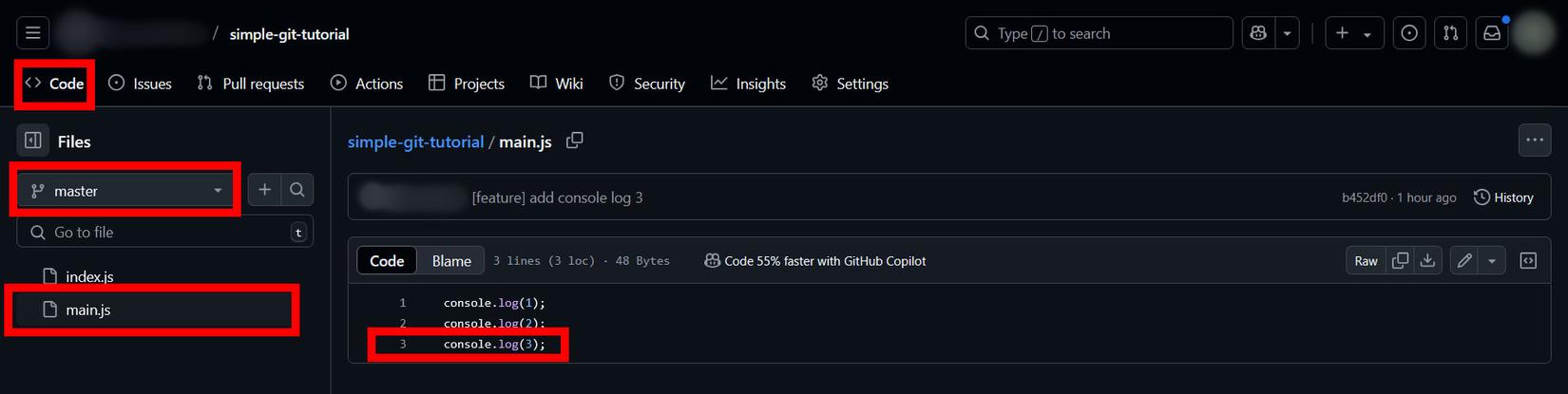Switch to the Settings tab
The width and height of the screenshot is (1568, 394).
pyautogui.click(x=851, y=84)
